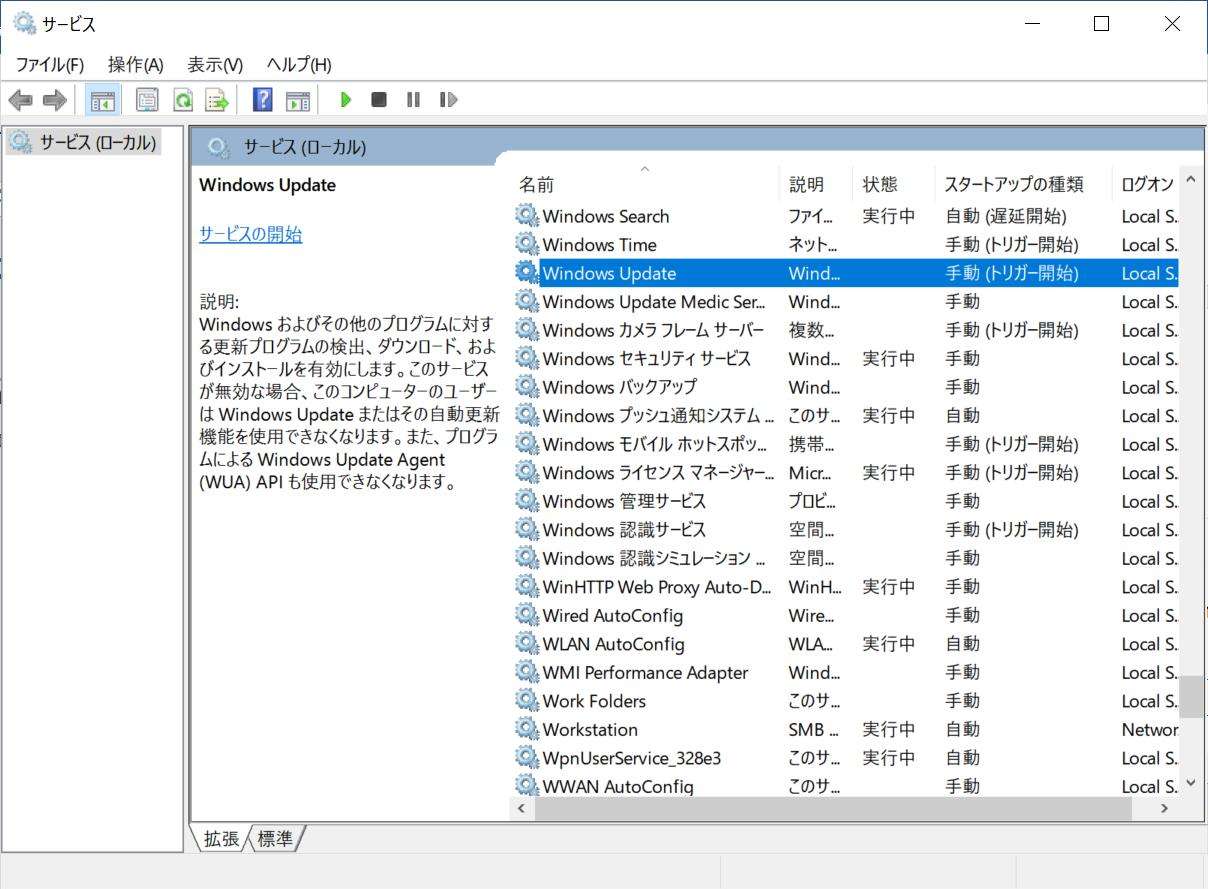
Task: Click 自動 (遅延開始) startup type cell
Action: 1006,216
